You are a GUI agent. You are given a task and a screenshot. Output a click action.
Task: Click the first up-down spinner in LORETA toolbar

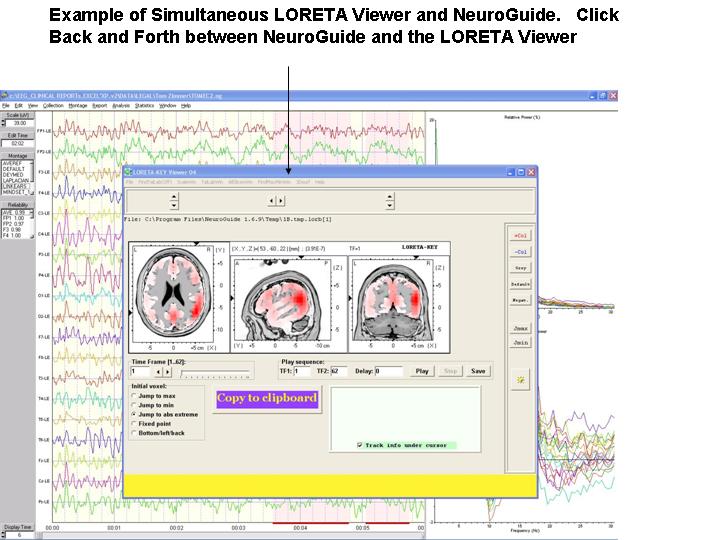[x=174, y=201]
